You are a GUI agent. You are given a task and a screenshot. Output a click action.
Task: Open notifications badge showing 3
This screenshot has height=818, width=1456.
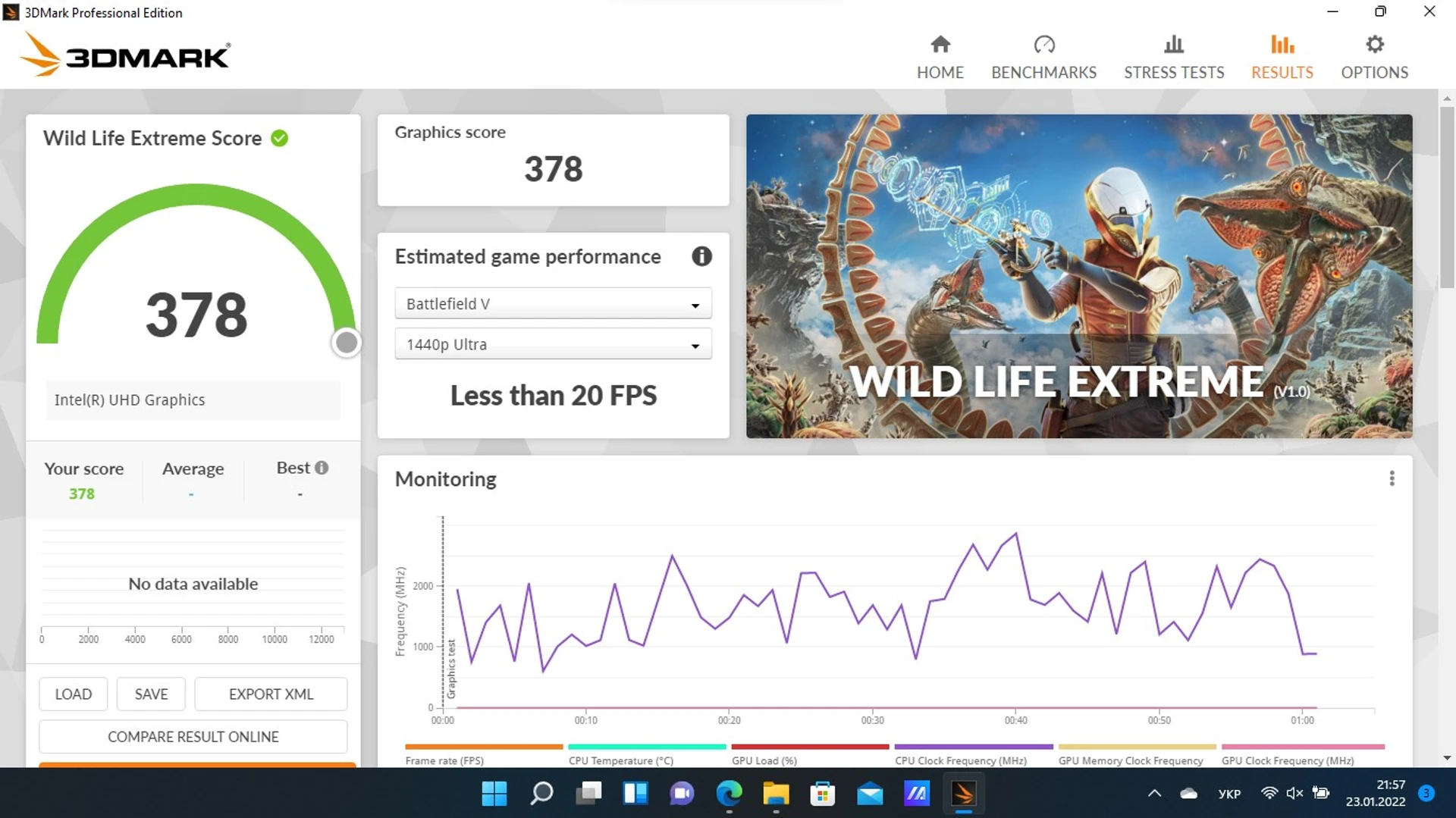[1426, 793]
